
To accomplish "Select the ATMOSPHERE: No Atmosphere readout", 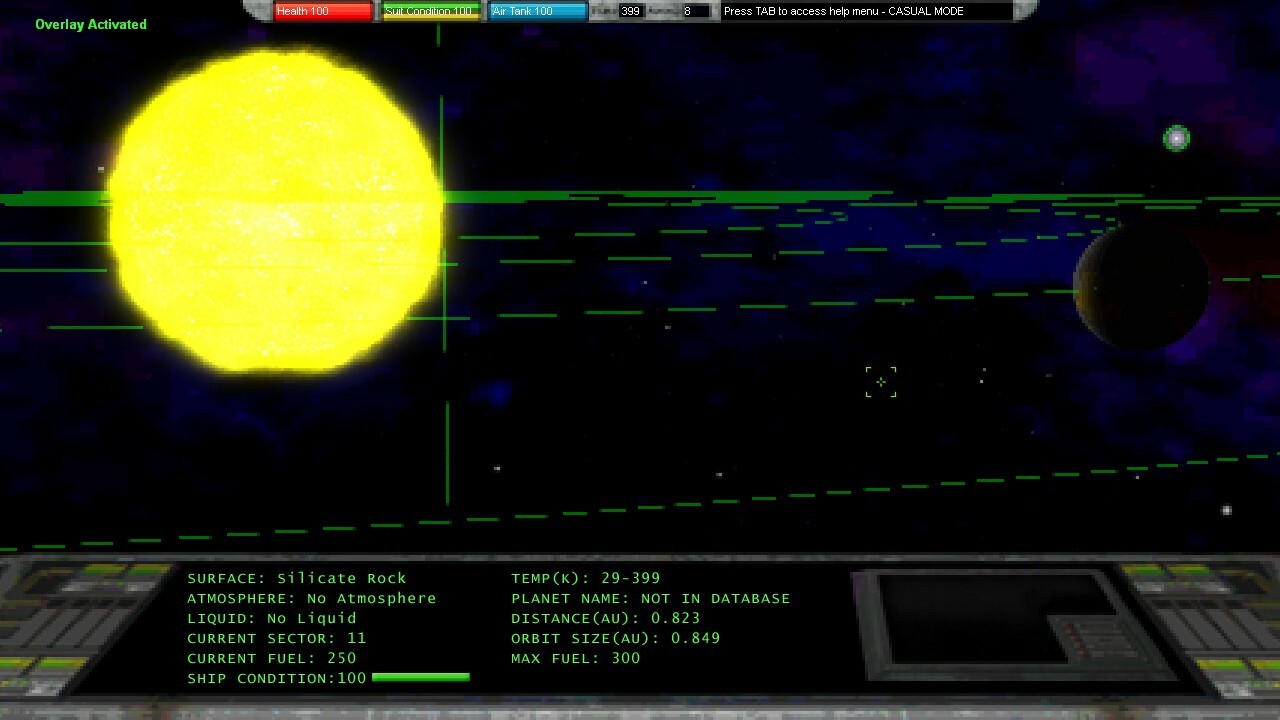I will point(310,598).
